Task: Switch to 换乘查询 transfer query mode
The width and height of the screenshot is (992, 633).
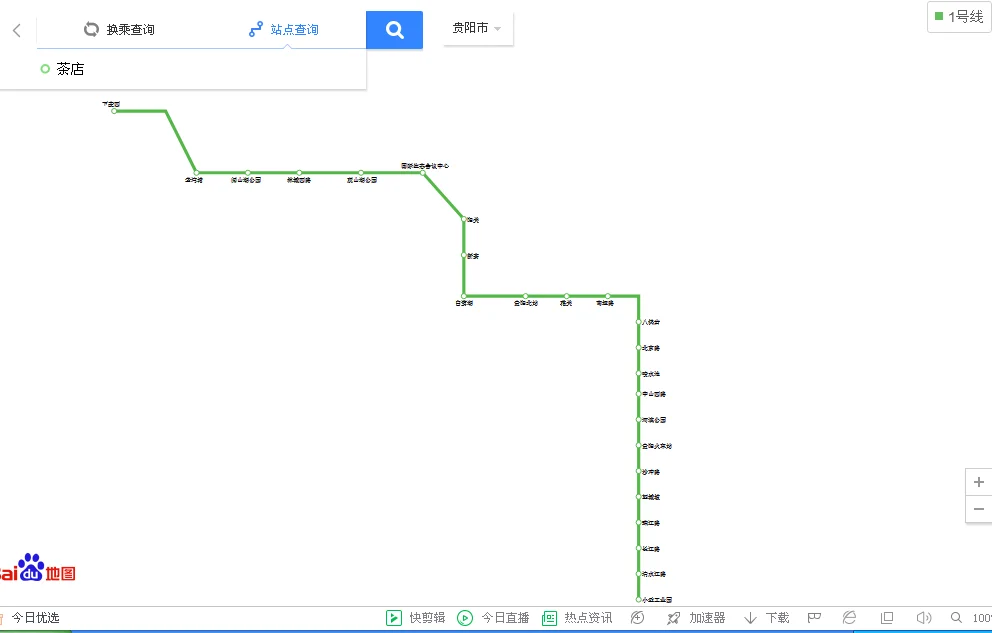Action: pos(119,29)
